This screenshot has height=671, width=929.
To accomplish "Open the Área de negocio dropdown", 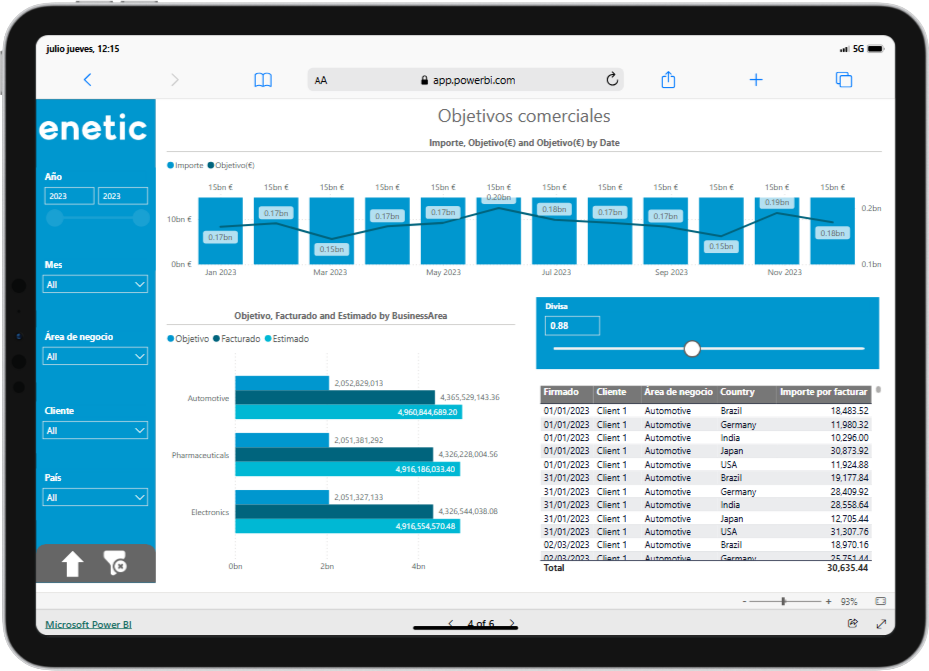I will [x=95, y=357].
